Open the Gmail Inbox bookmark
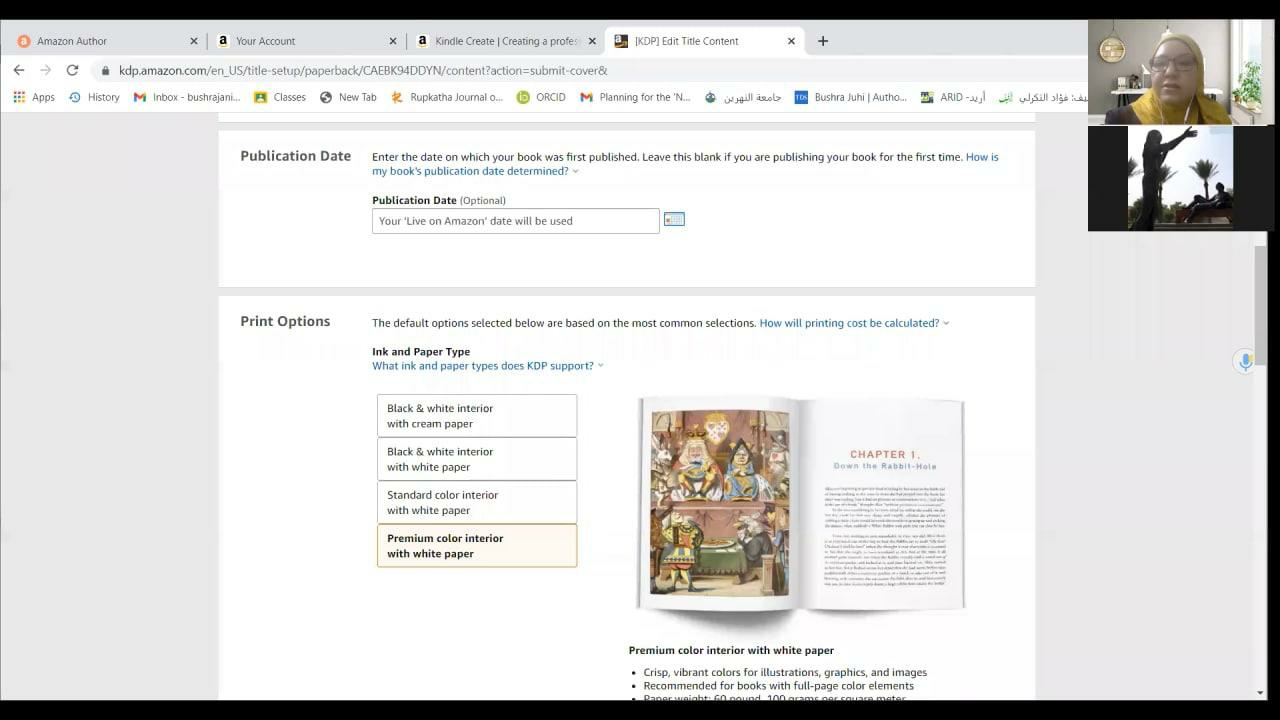Image resolution: width=1280 pixels, height=720 pixels. [x=187, y=97]
